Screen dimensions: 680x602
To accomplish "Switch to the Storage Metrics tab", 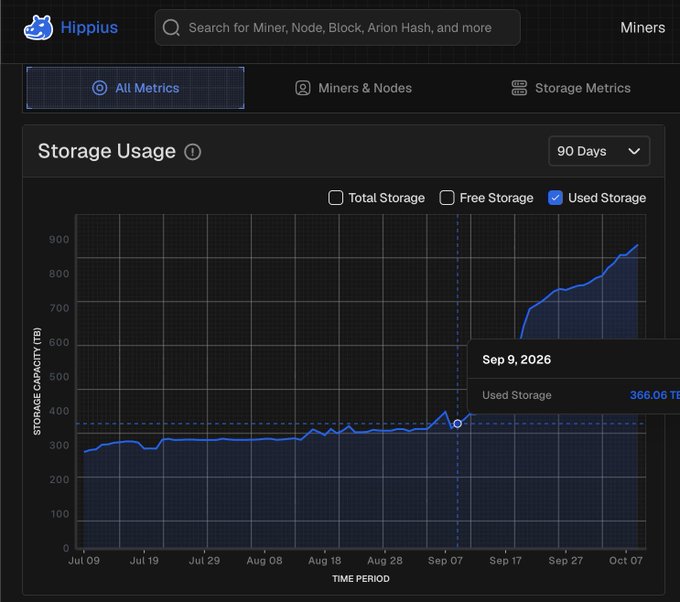I will click(x=571, y=88).
